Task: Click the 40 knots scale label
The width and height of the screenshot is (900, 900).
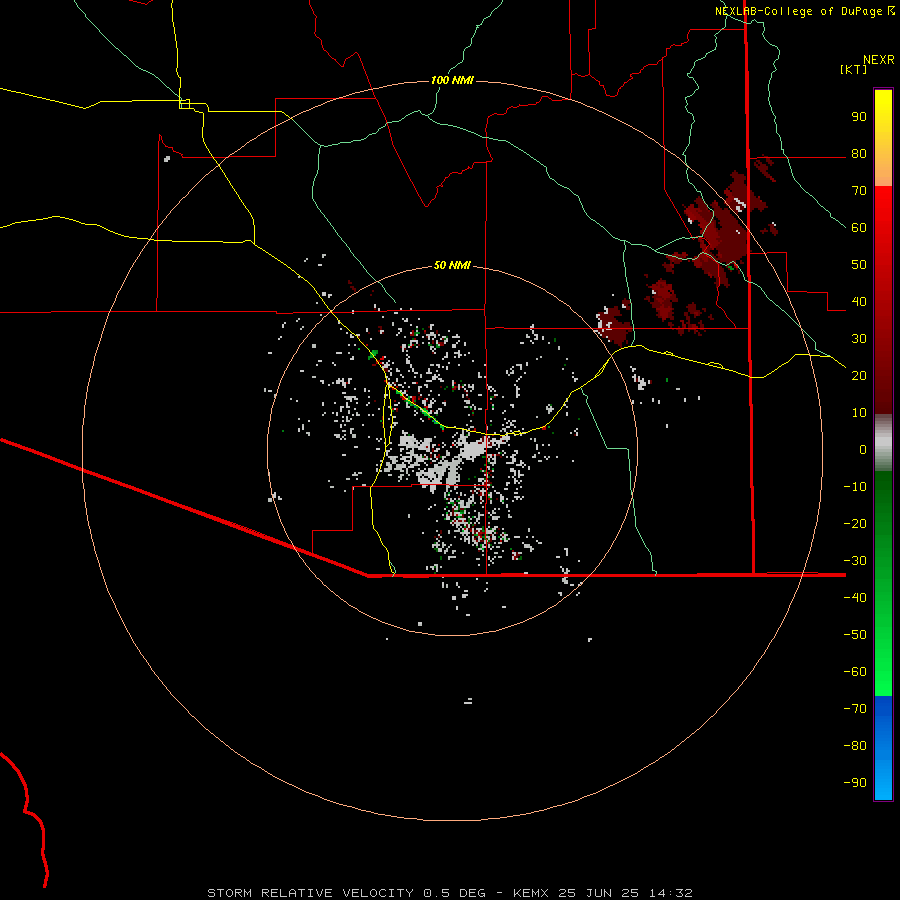Action: coord(859,301)
